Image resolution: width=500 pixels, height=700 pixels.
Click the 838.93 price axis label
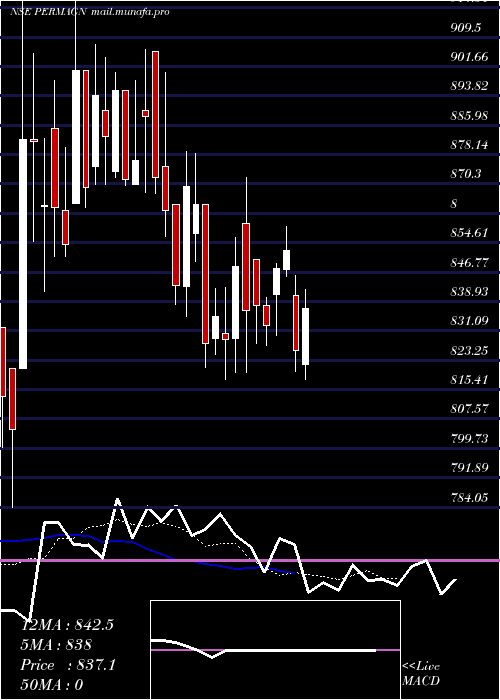coord(469,292)
